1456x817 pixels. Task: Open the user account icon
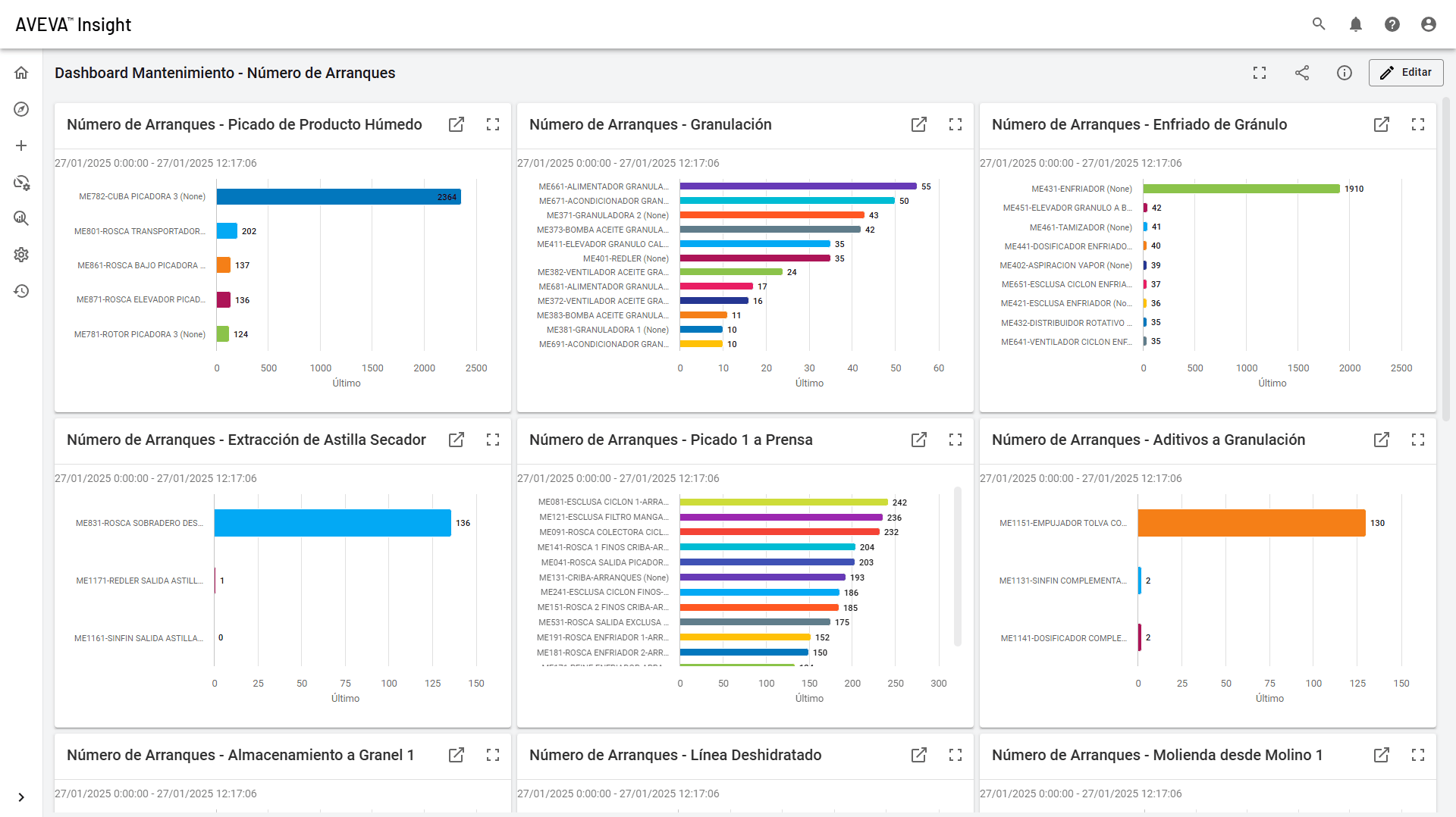pyautogui.click(x=1429, y=24)
